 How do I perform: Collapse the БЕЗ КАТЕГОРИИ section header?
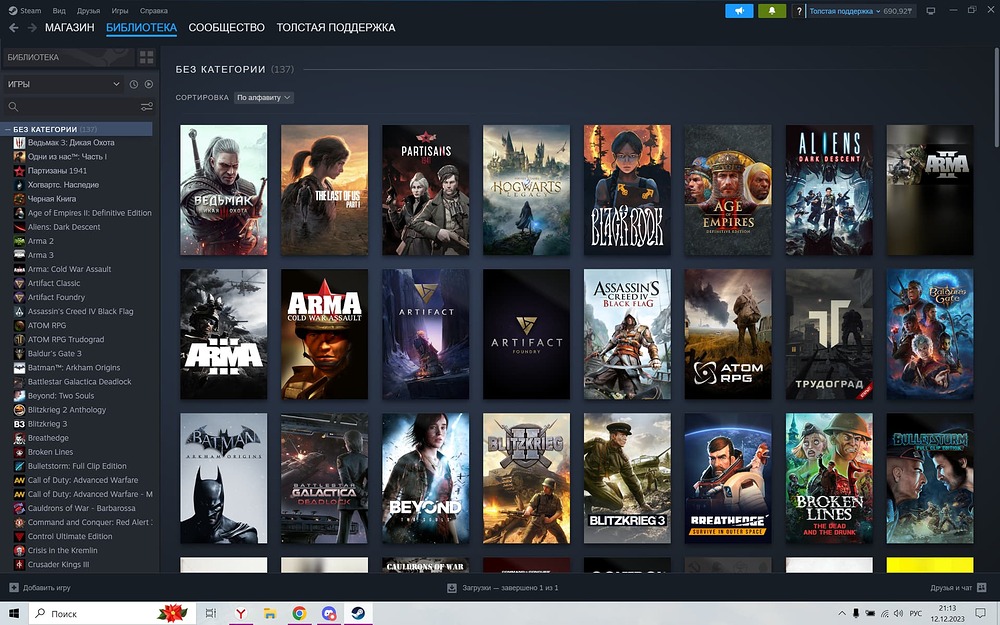(235, 69)
